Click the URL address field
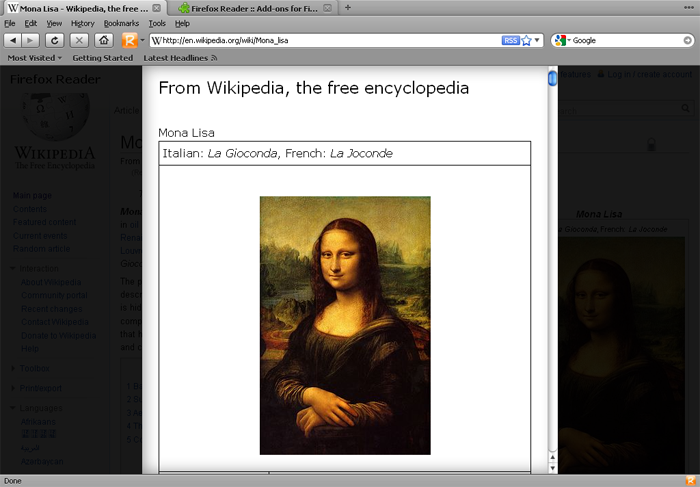Viewport: 700px width, 487px height. (330, 41)
